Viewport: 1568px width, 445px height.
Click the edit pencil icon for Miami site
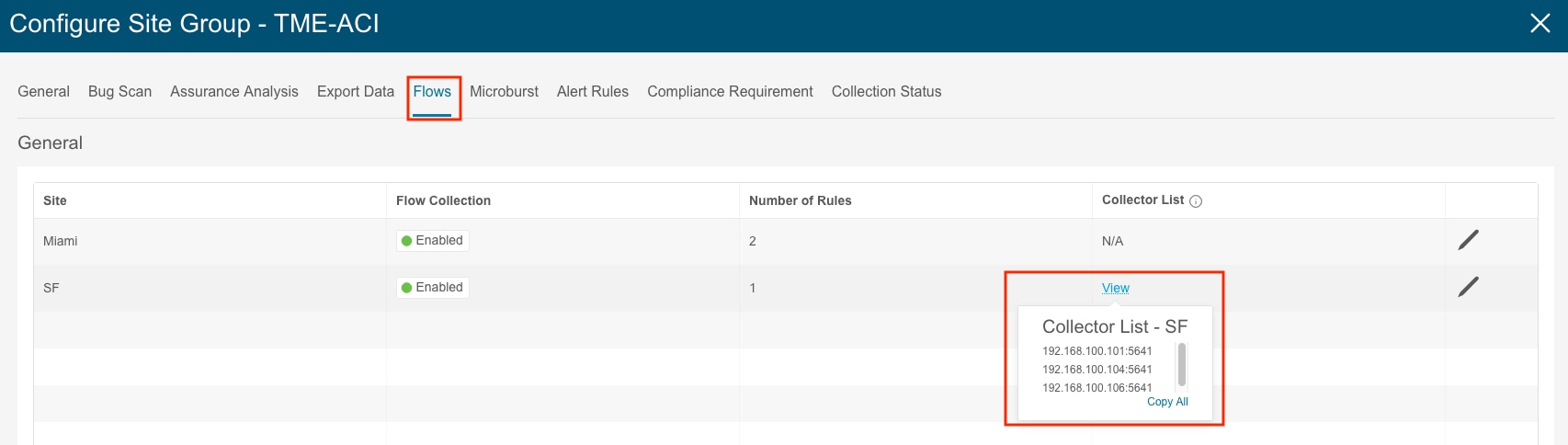point(1468,240)
